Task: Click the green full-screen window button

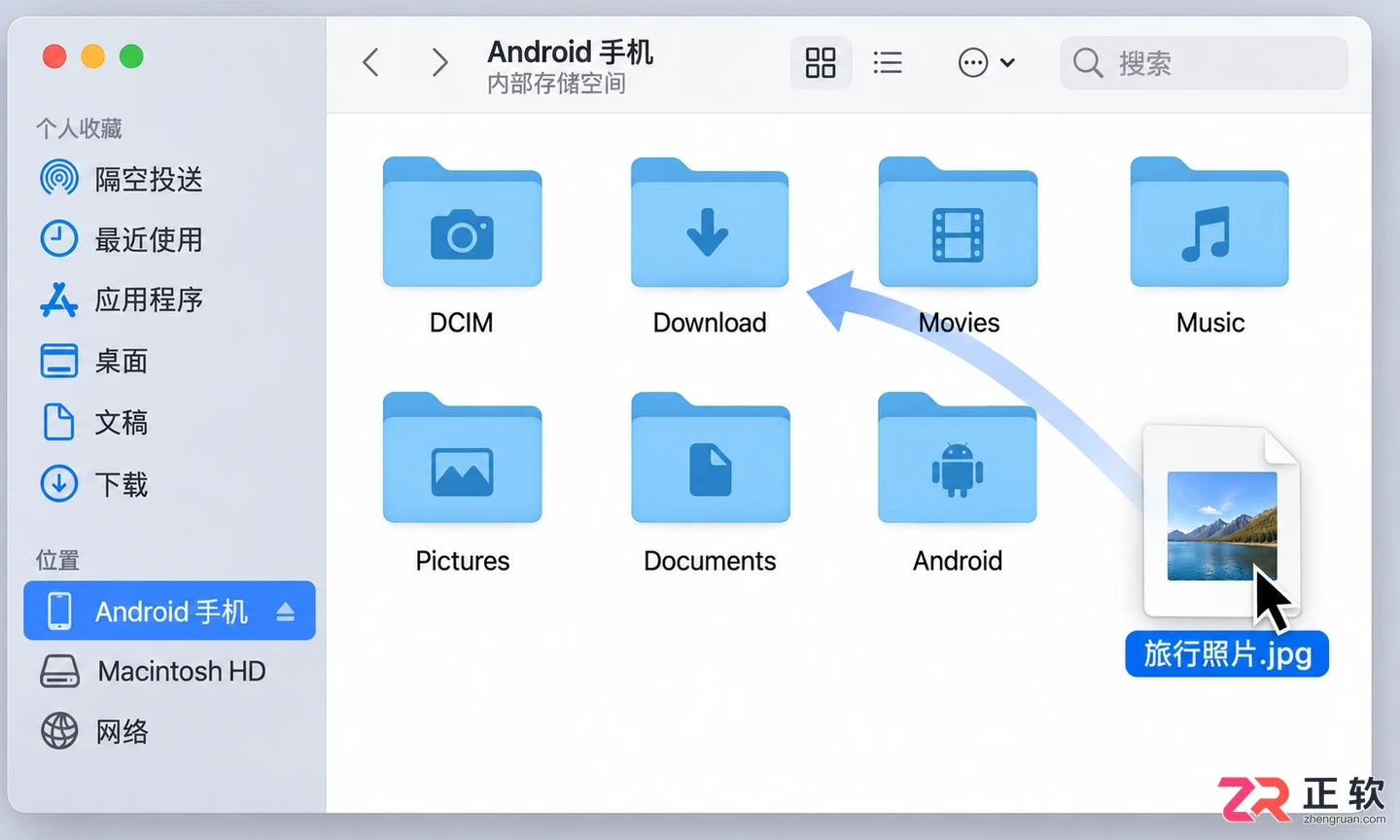Action: [131, 56]
